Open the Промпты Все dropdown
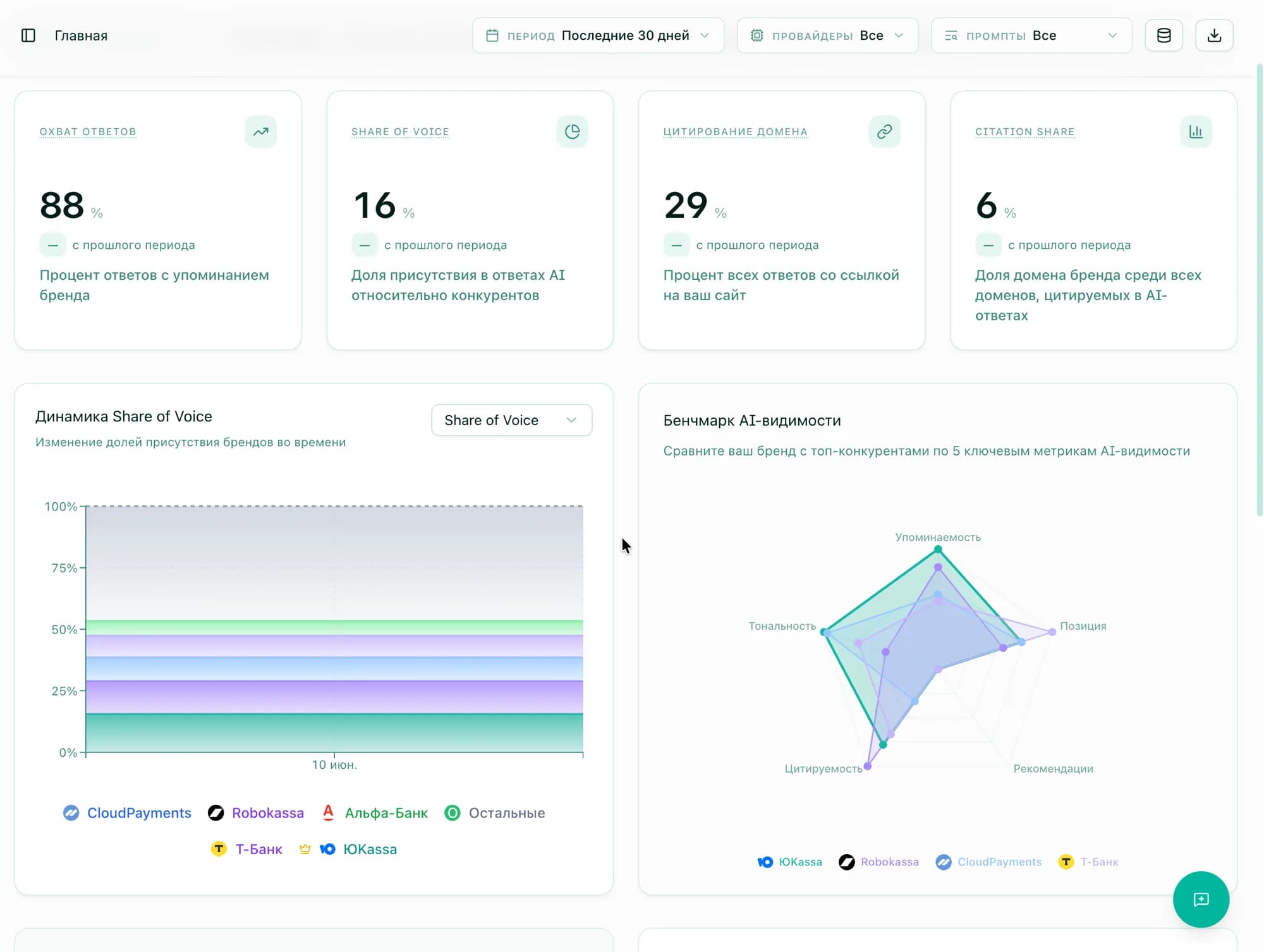Image resolution: width=1264 pixels, height=952 pixels. pyautogui.click(x=1031, y=35)
